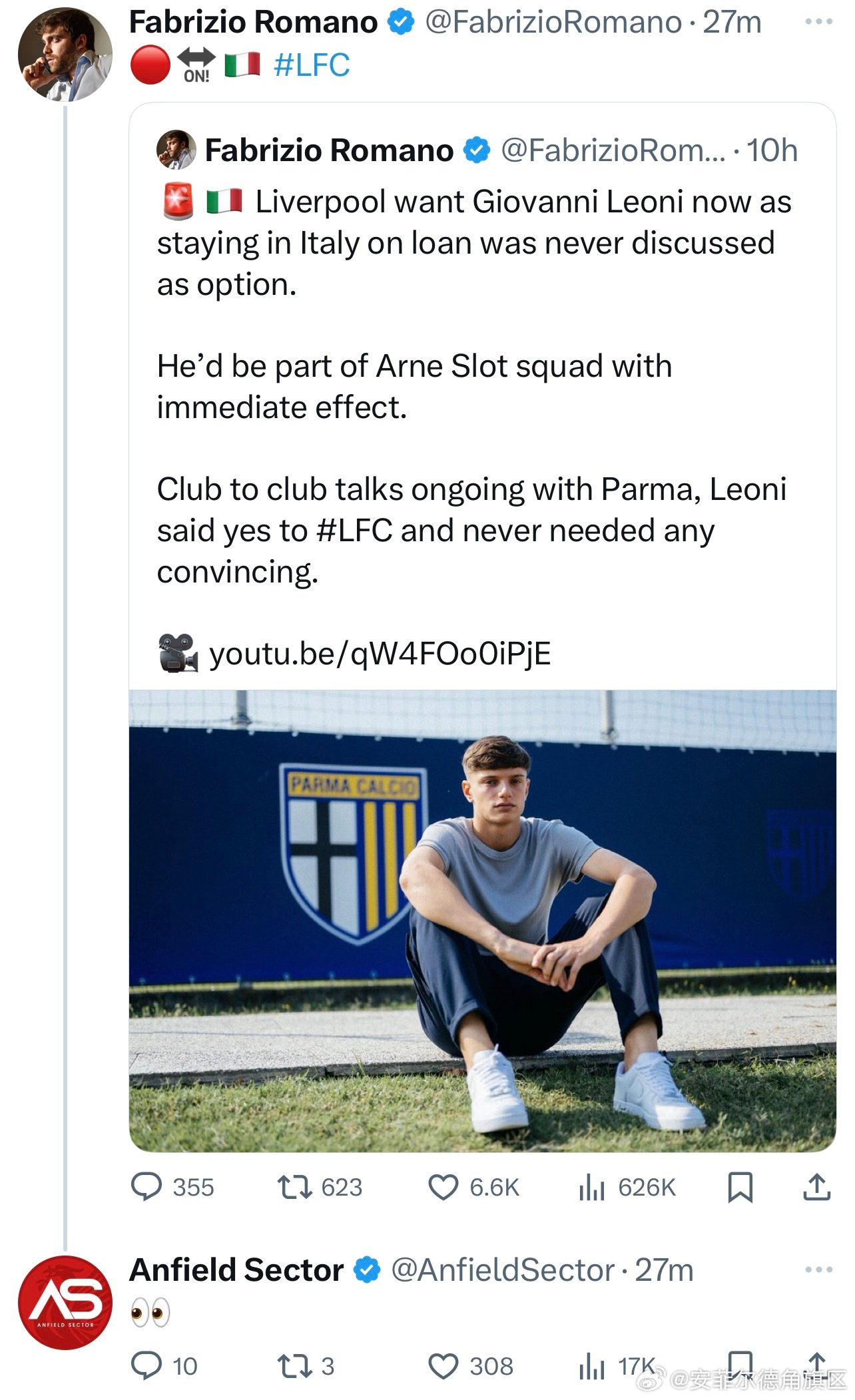Reply to the Anfield Sector tweet

click(146, 1366)
